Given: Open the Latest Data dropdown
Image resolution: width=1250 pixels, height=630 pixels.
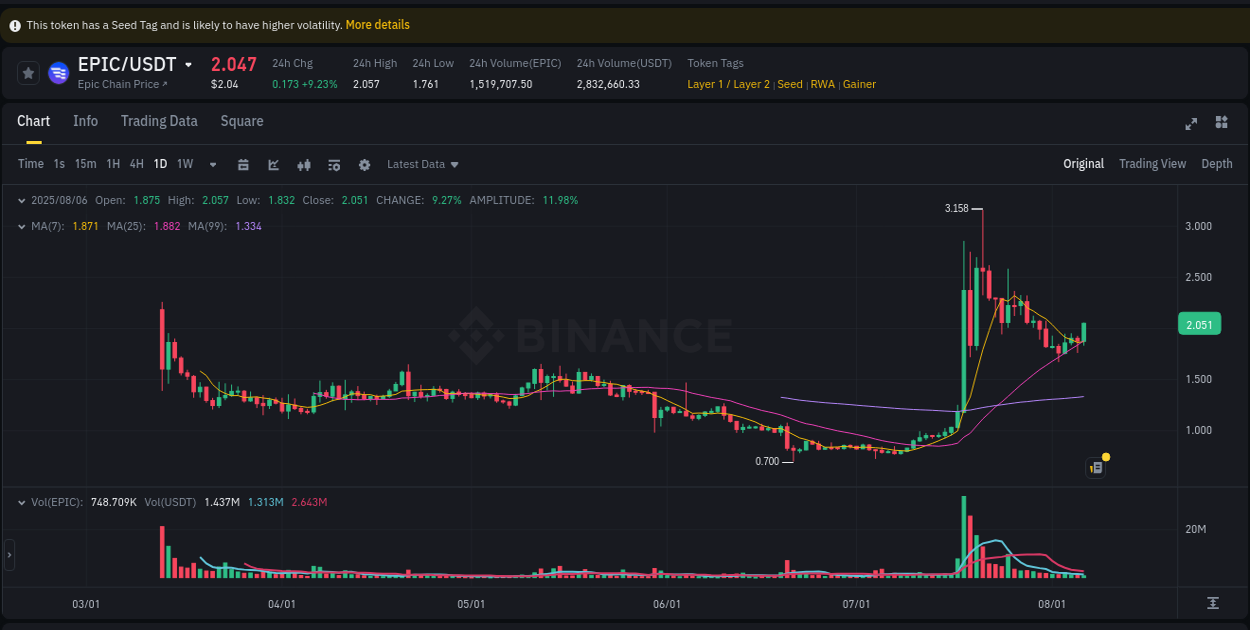Looking at the screenshot, I should click(x=422, y=164).
